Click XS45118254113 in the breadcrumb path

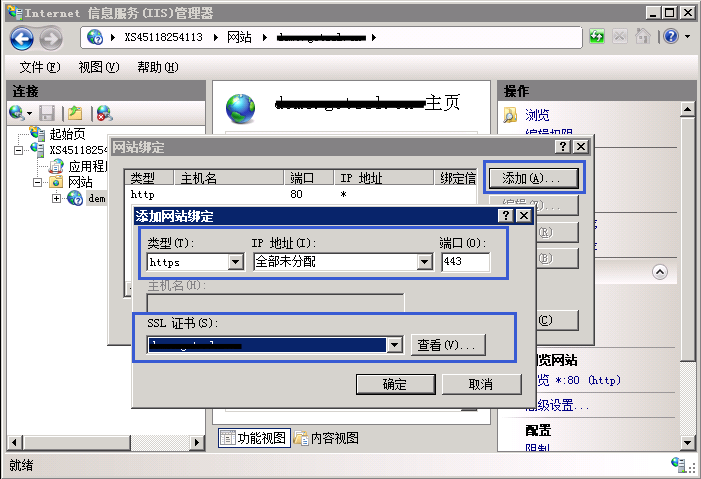[164, 37]
